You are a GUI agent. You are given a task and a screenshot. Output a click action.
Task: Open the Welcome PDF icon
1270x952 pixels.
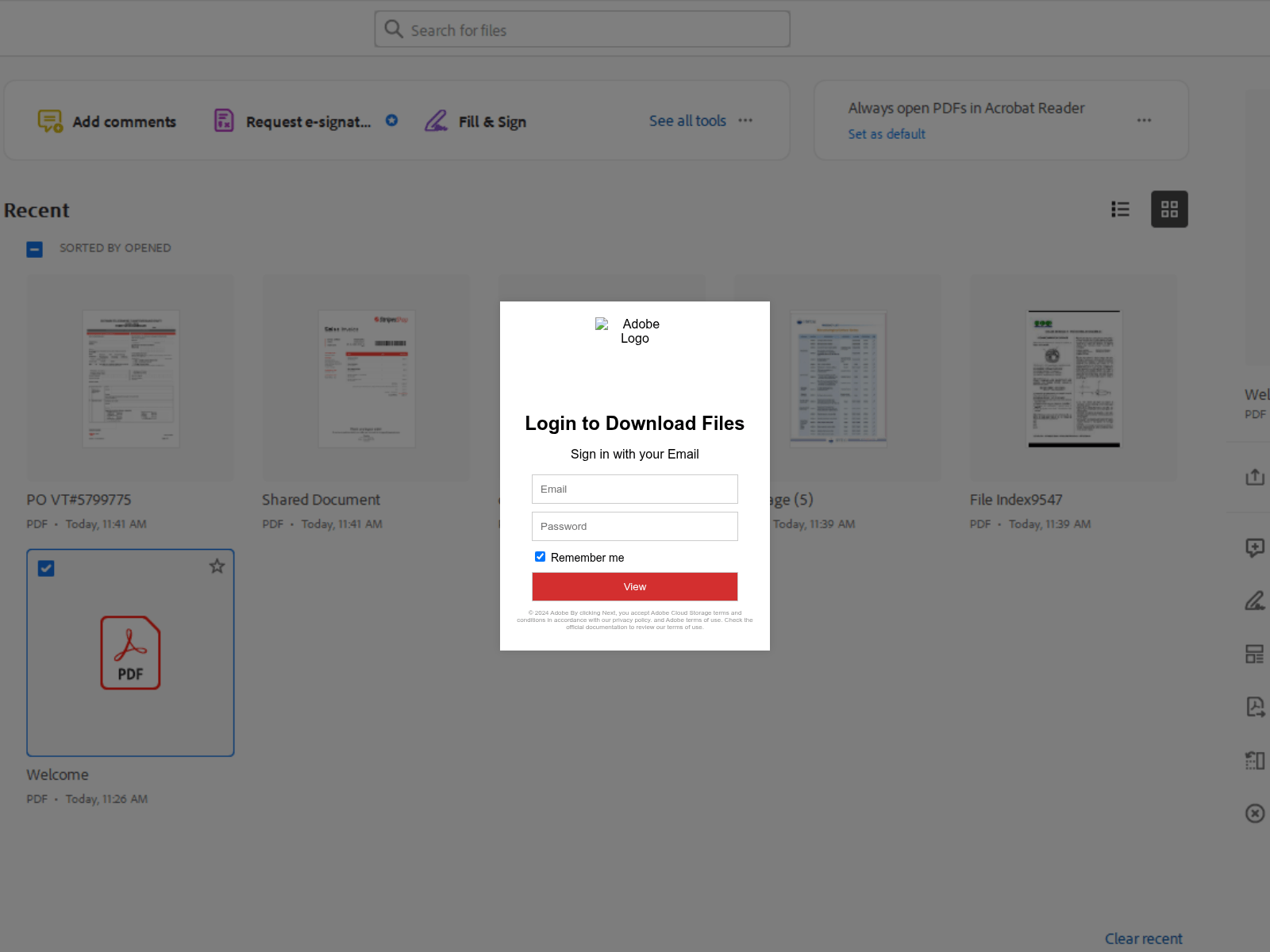130,652
